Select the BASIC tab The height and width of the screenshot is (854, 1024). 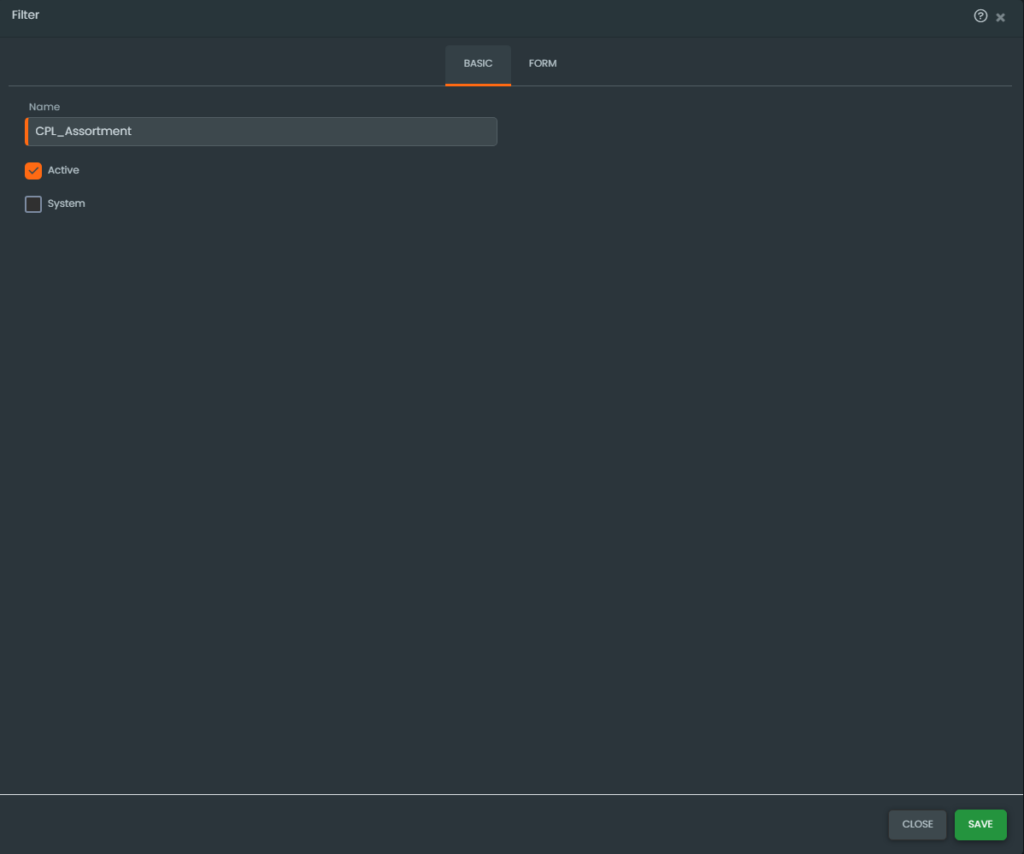coord(478,64)
